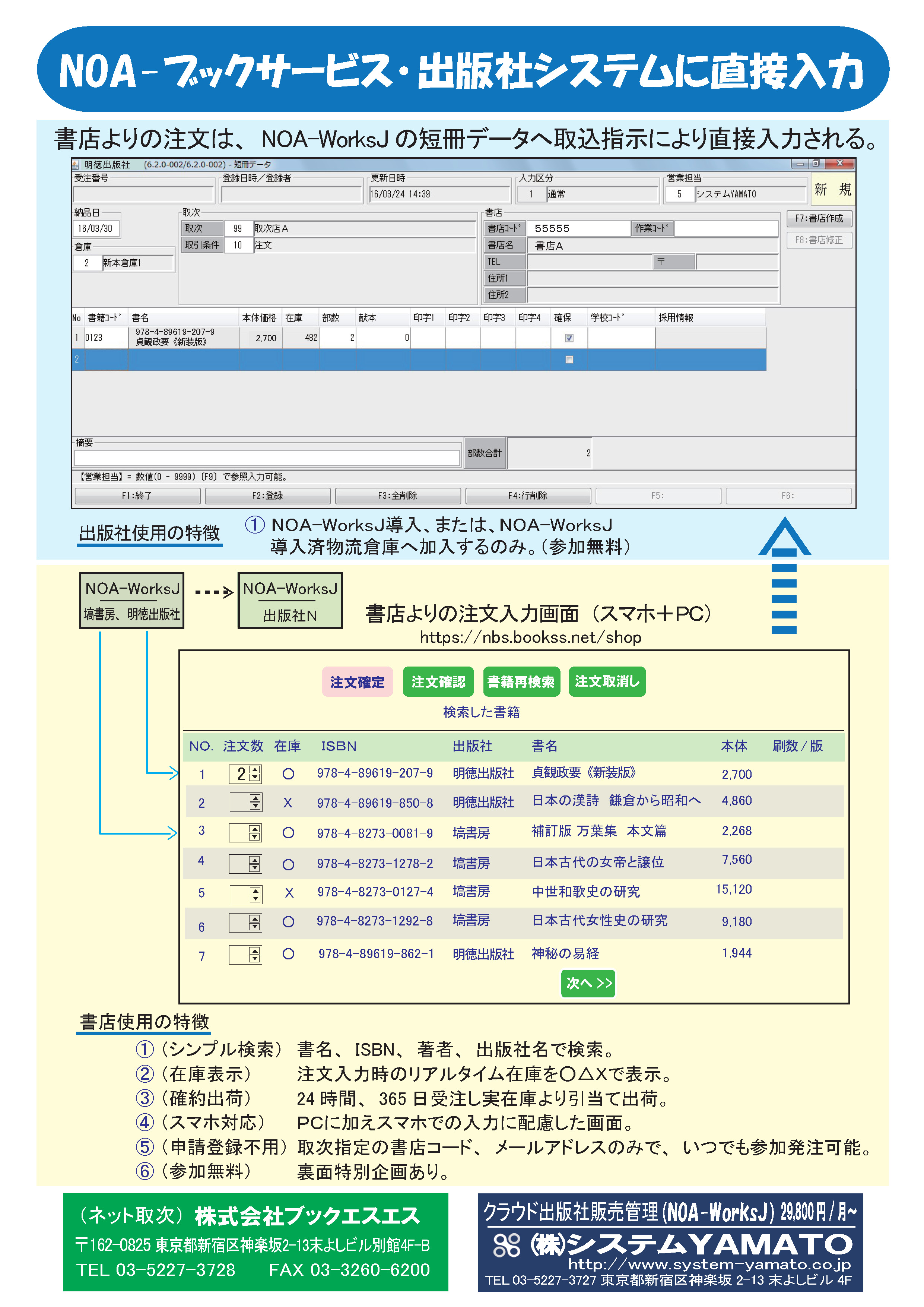924x1307 pixels.
Task: Open the system-yamato.co.jp website link
Action: [709, 1265]
